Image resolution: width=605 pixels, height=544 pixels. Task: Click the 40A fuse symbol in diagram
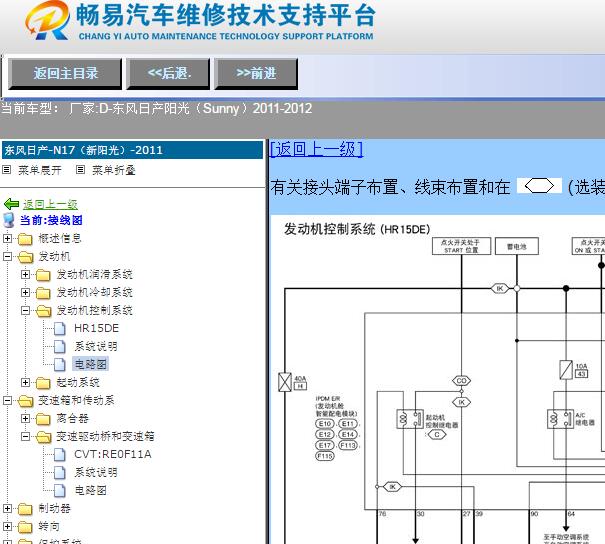285,382
